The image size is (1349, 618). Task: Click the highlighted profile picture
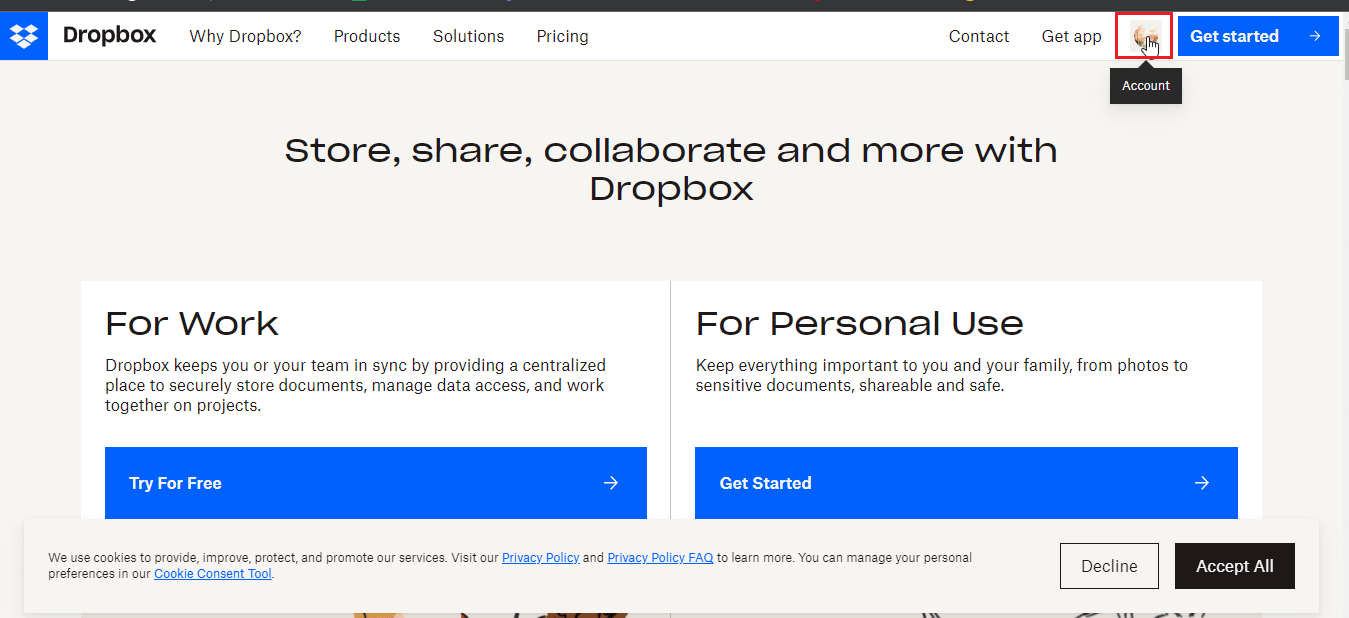pos(1144,36)
